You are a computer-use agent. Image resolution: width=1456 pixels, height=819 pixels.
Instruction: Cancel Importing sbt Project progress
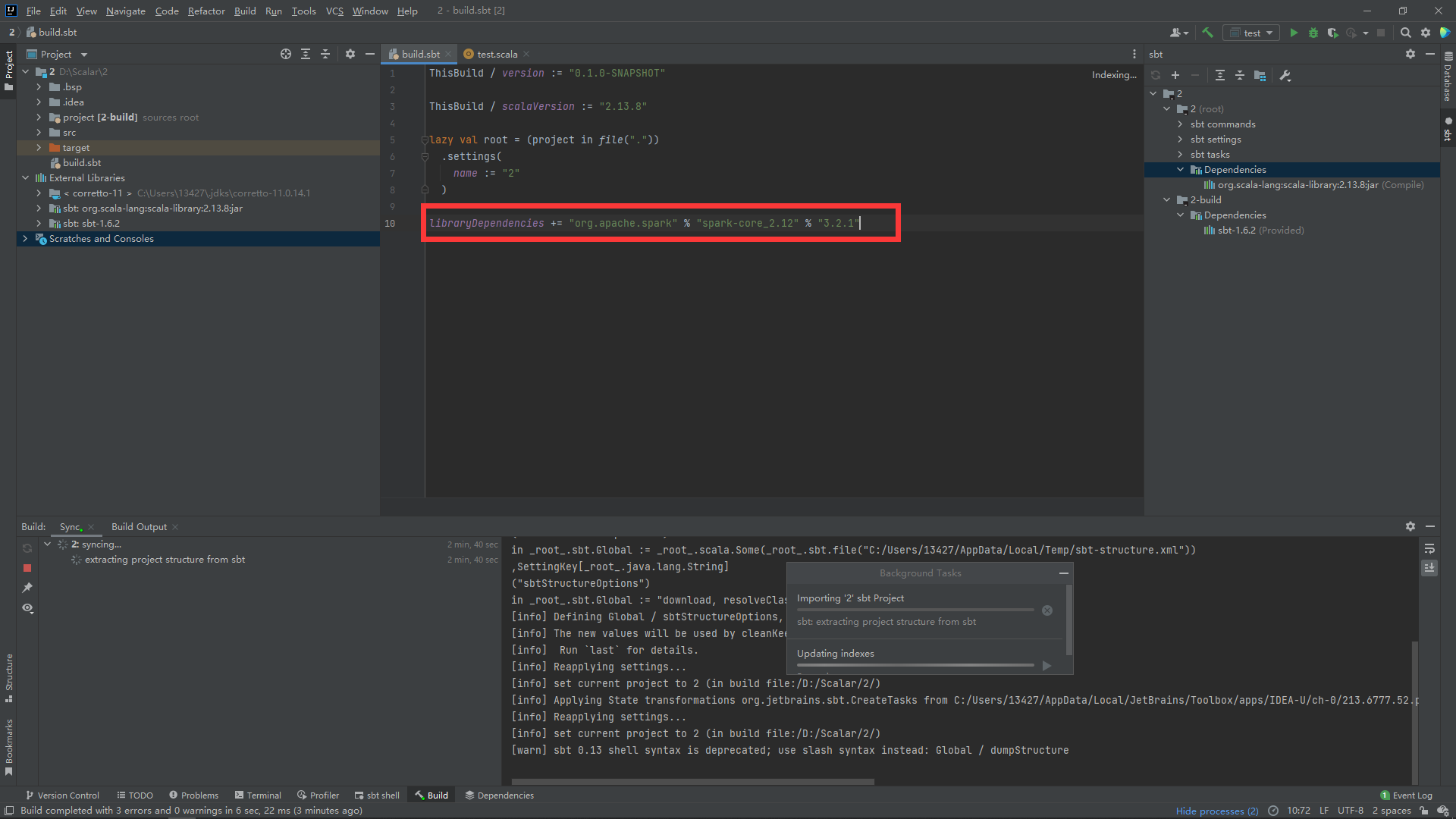point(1047,610)
